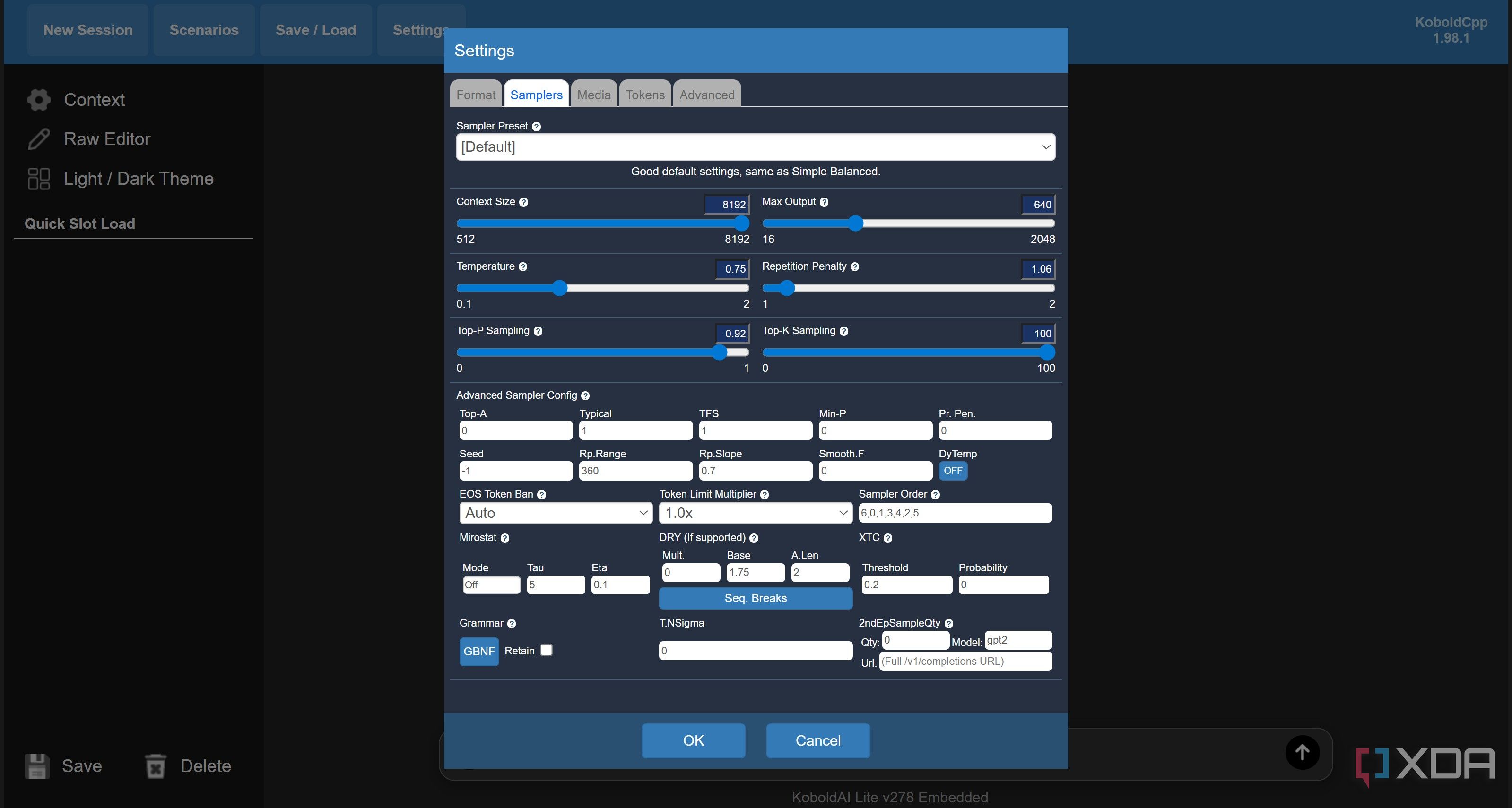Image resolution: width=1512 pixels, height=808 pixels.
Task: Switch to the Media tab
Action: [593, 95]
